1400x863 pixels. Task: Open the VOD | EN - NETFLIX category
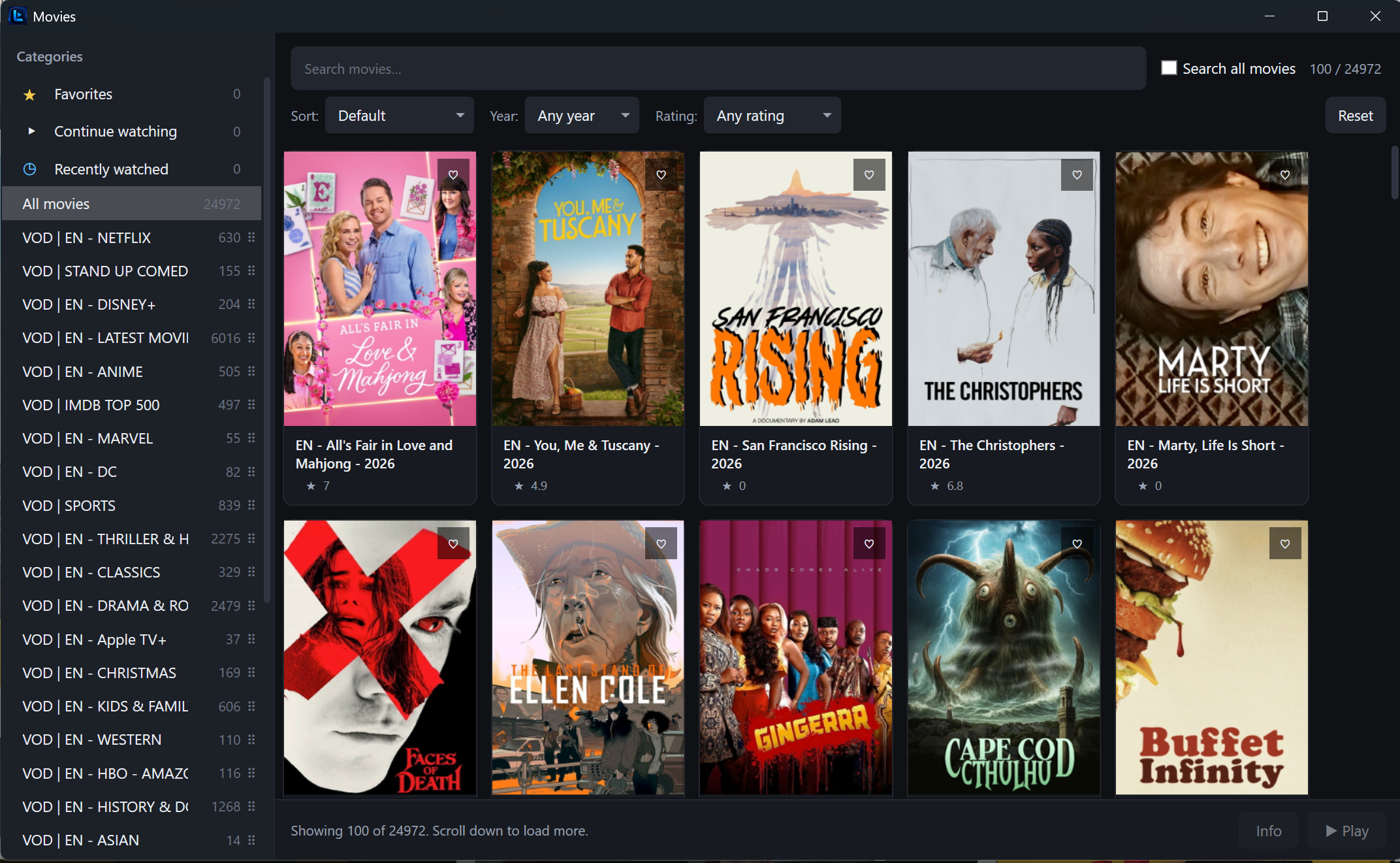click(x=131, y=237)
